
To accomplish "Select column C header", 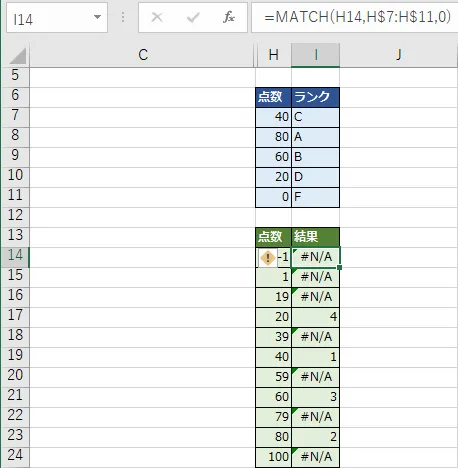I will click(142, 55).
